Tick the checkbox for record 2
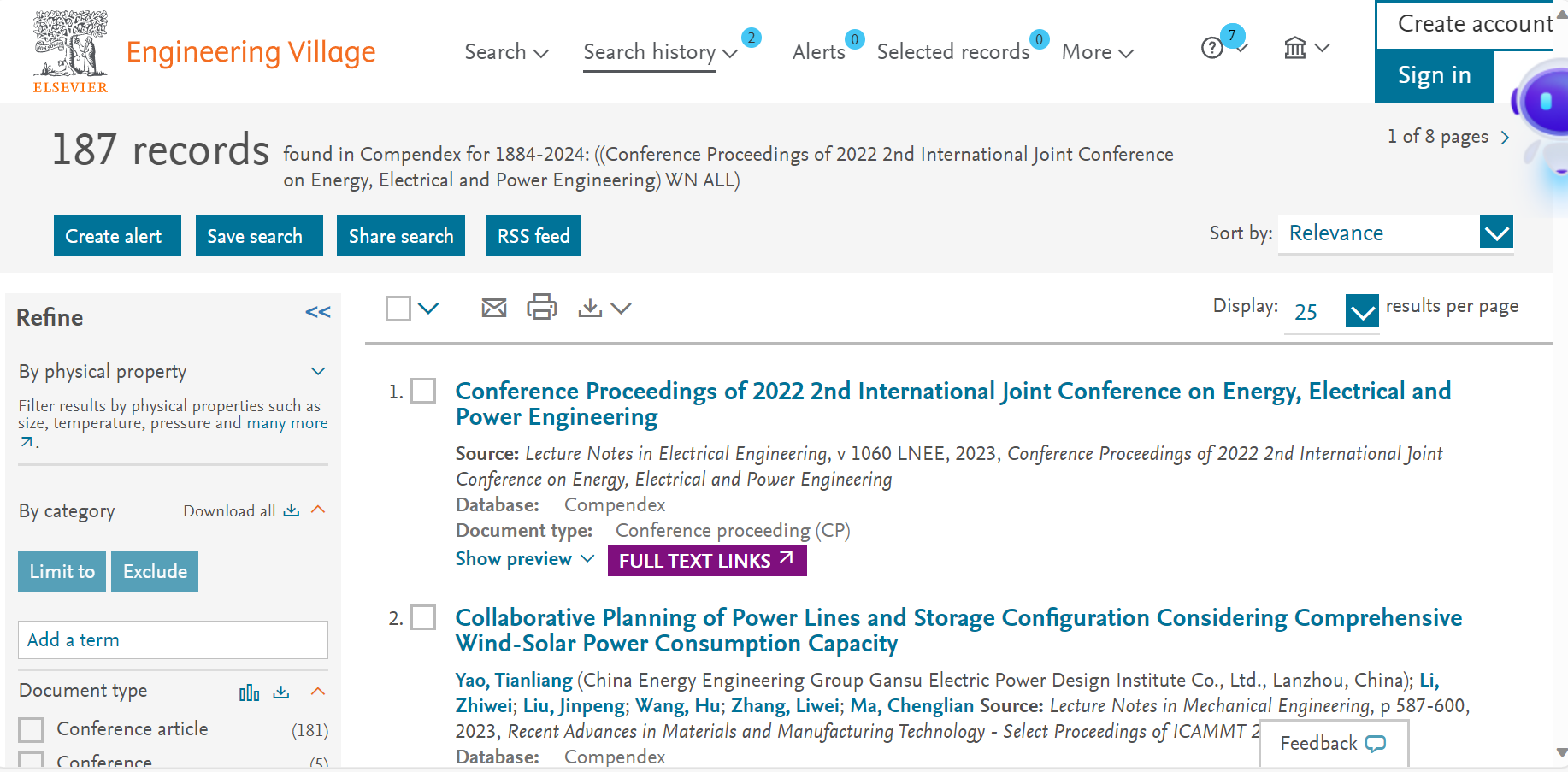The height and width of the screenshot is (772, 1568). click(423, 617)
